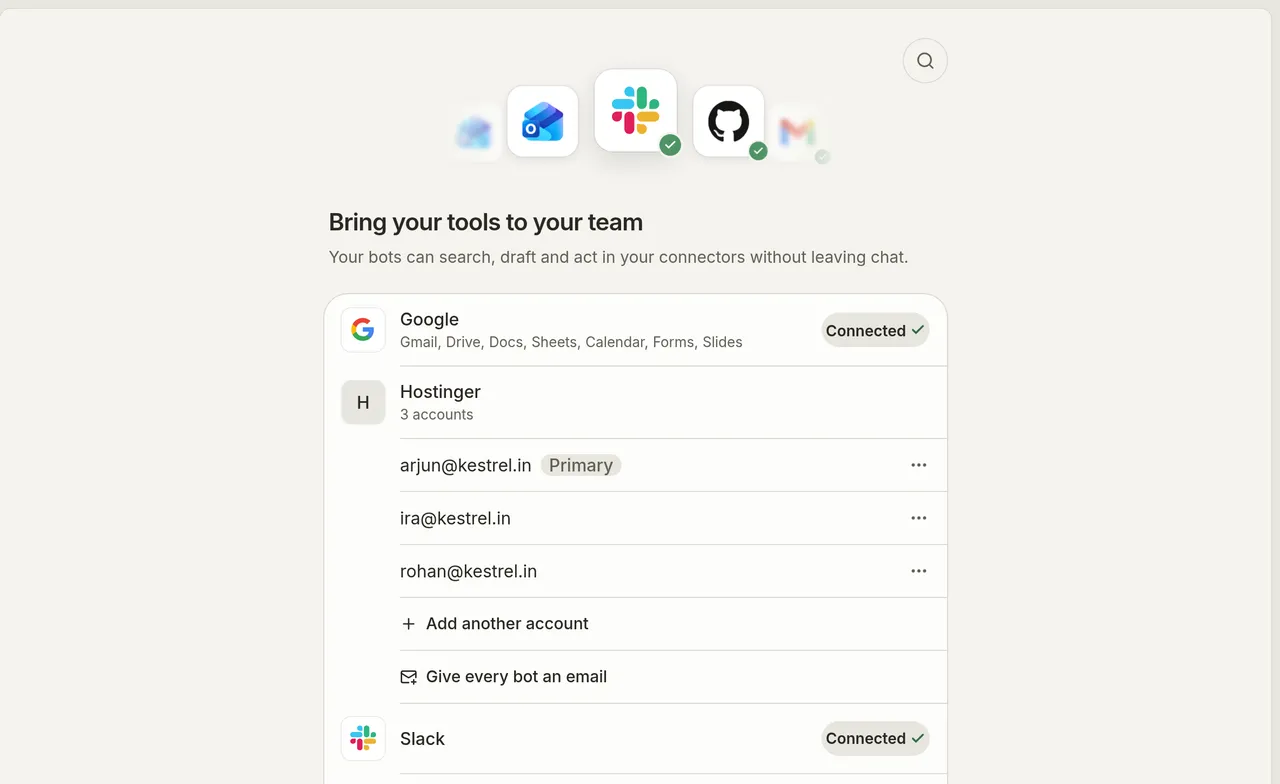
Task: Click the 3 accounts label
Action: click(437, 414)
